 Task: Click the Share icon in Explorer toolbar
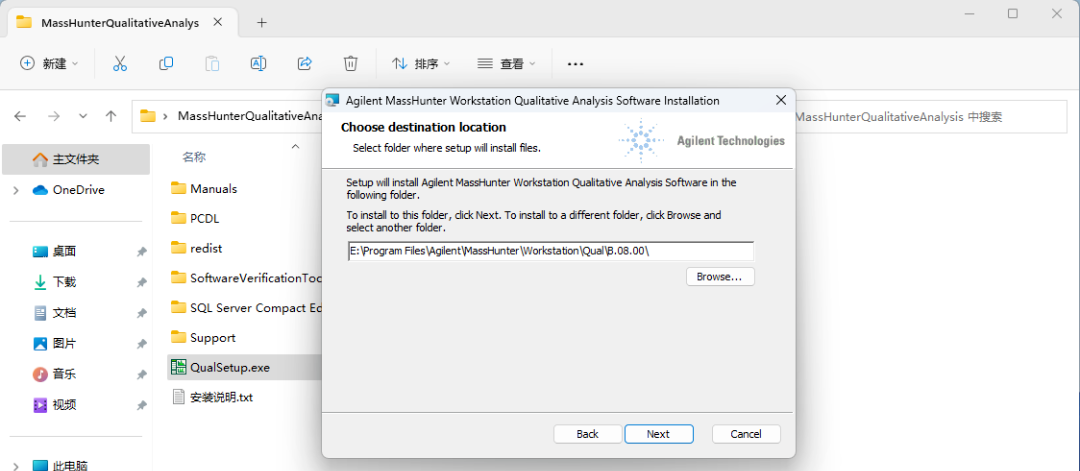[304, 63]
